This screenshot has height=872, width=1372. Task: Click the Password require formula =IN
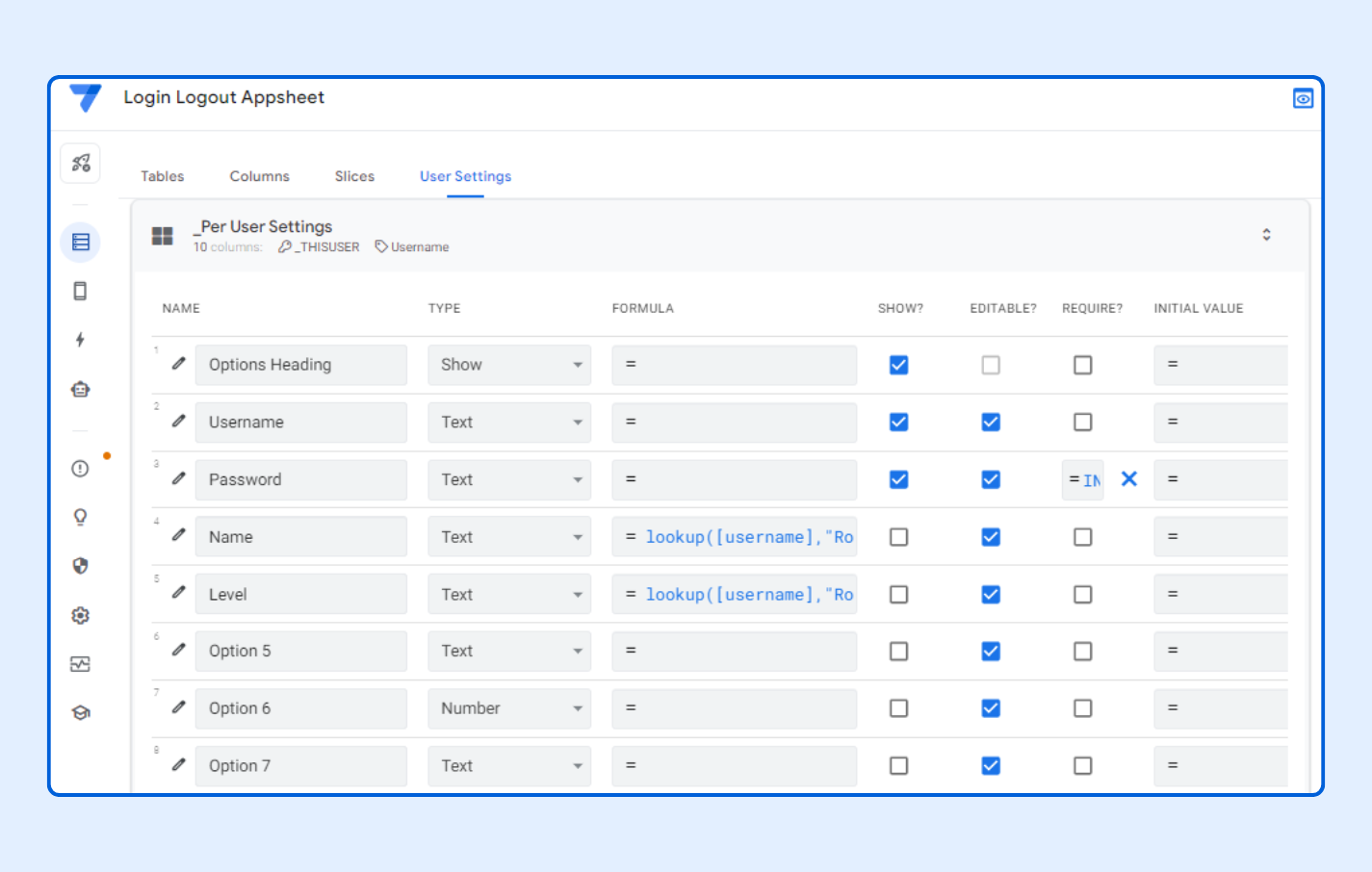1083,479
